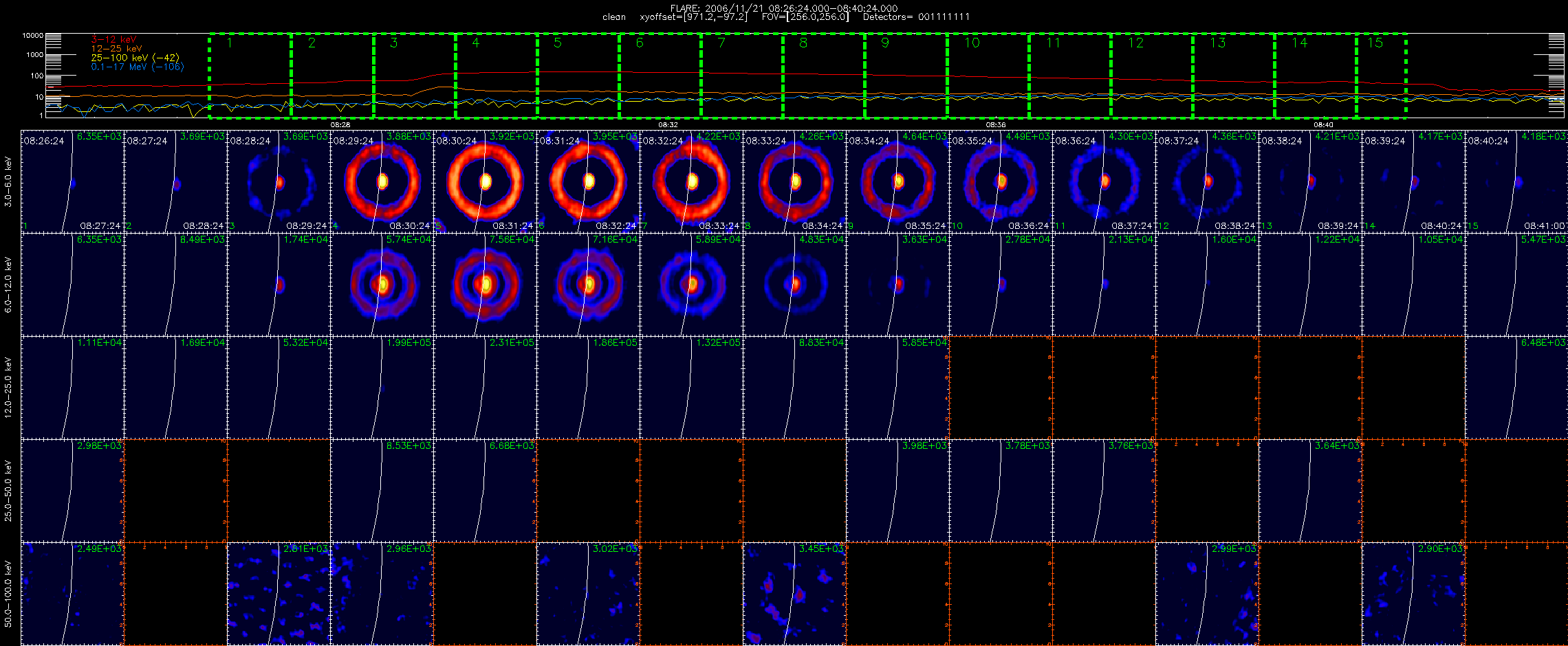
Task: Click the 'clean' algorithm label in header
Action: point(614,17)
